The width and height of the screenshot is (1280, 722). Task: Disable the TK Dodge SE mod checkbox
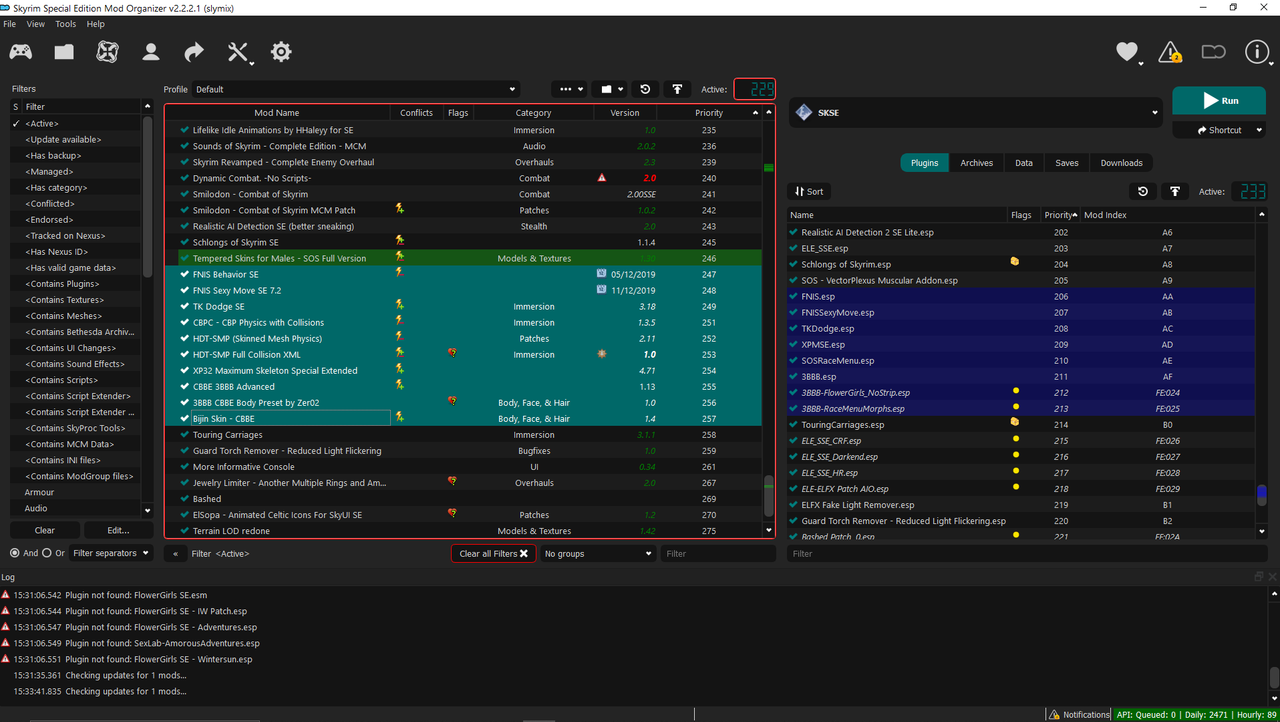coord(184,306)
